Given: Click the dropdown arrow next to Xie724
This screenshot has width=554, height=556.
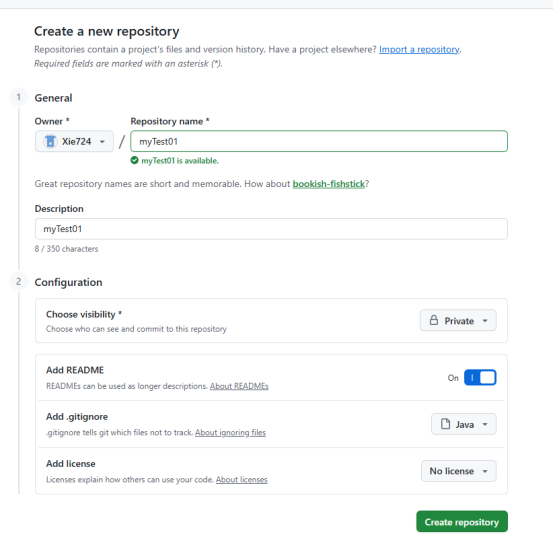Looking at the screenshot, I should point(102,142).
